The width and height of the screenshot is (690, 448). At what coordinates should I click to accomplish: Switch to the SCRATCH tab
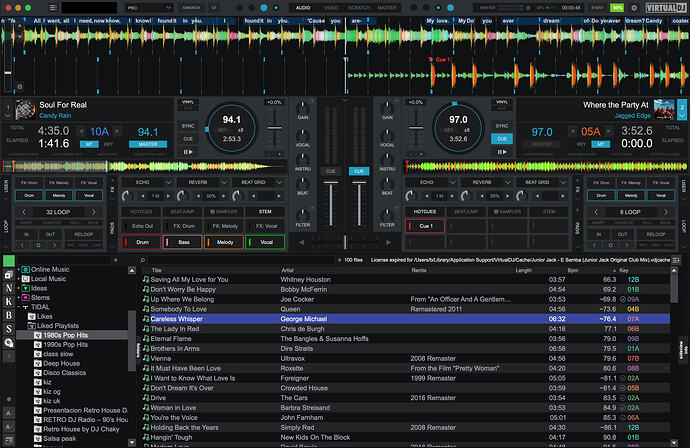(359, 7)
